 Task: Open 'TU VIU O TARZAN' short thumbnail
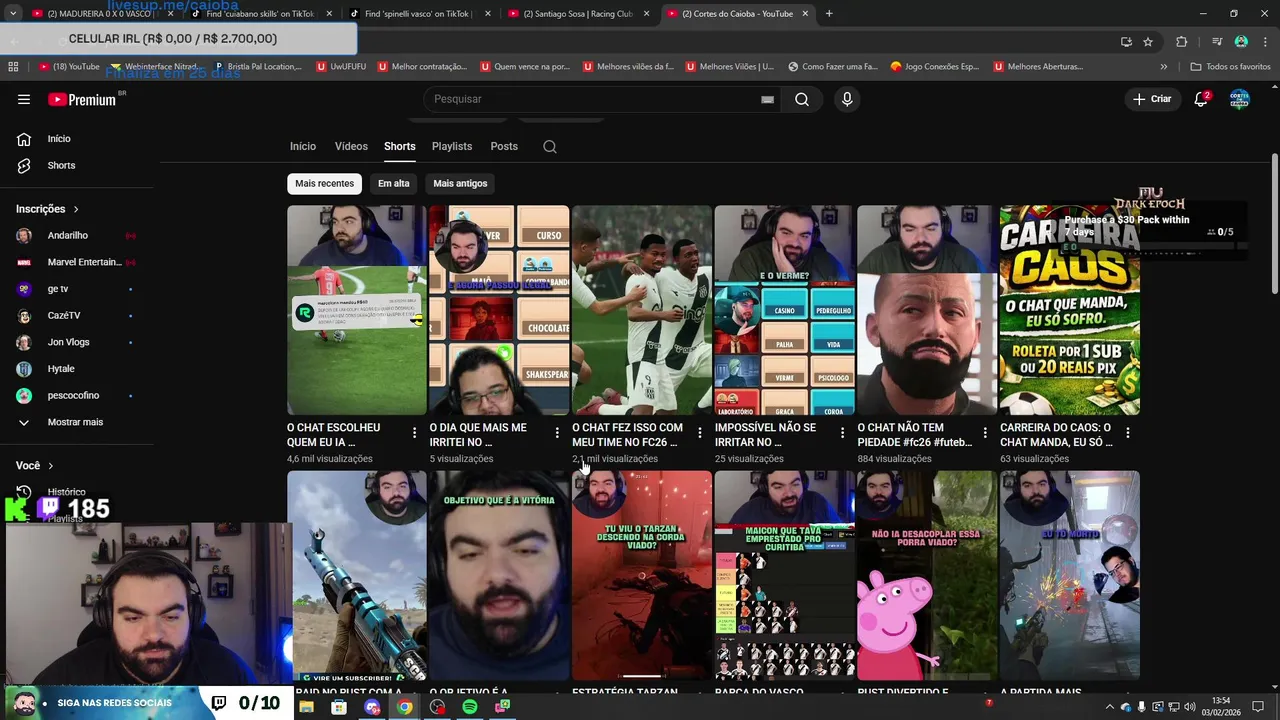pos(642,576)
